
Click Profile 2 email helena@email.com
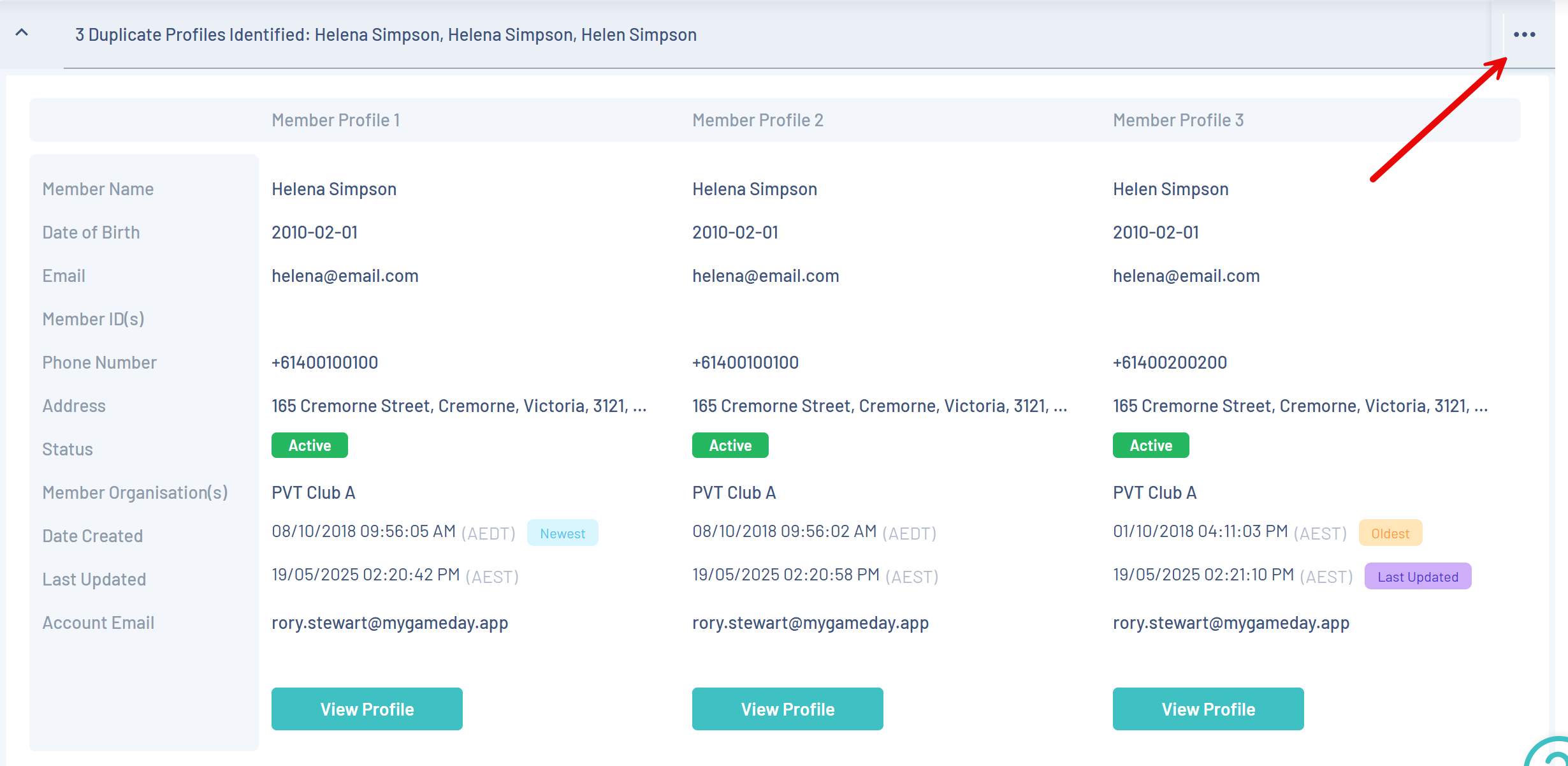coord(766,276)
